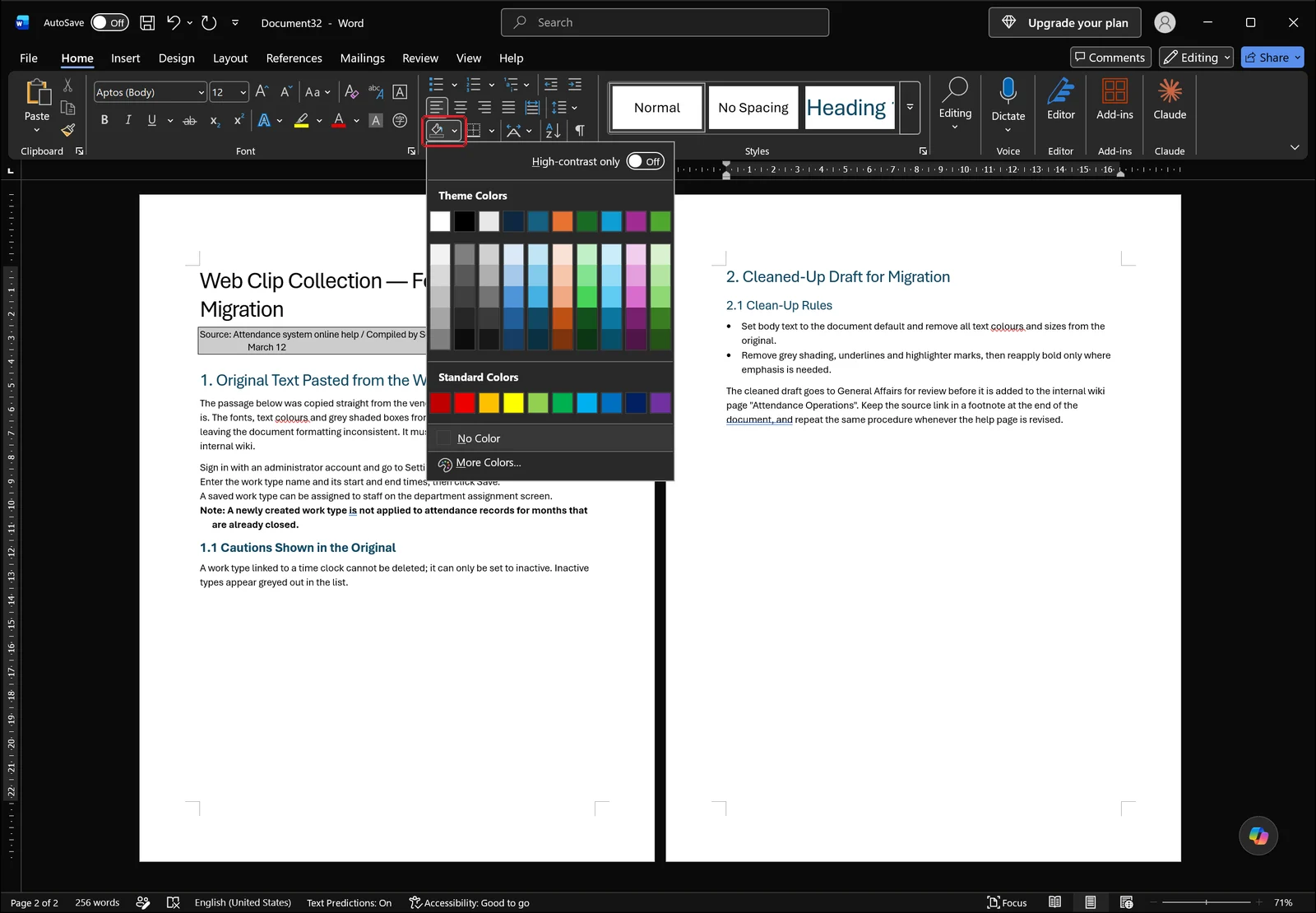Switch to the Design tab
Screen dimensions: 1316x913
[x=176, y=58]
